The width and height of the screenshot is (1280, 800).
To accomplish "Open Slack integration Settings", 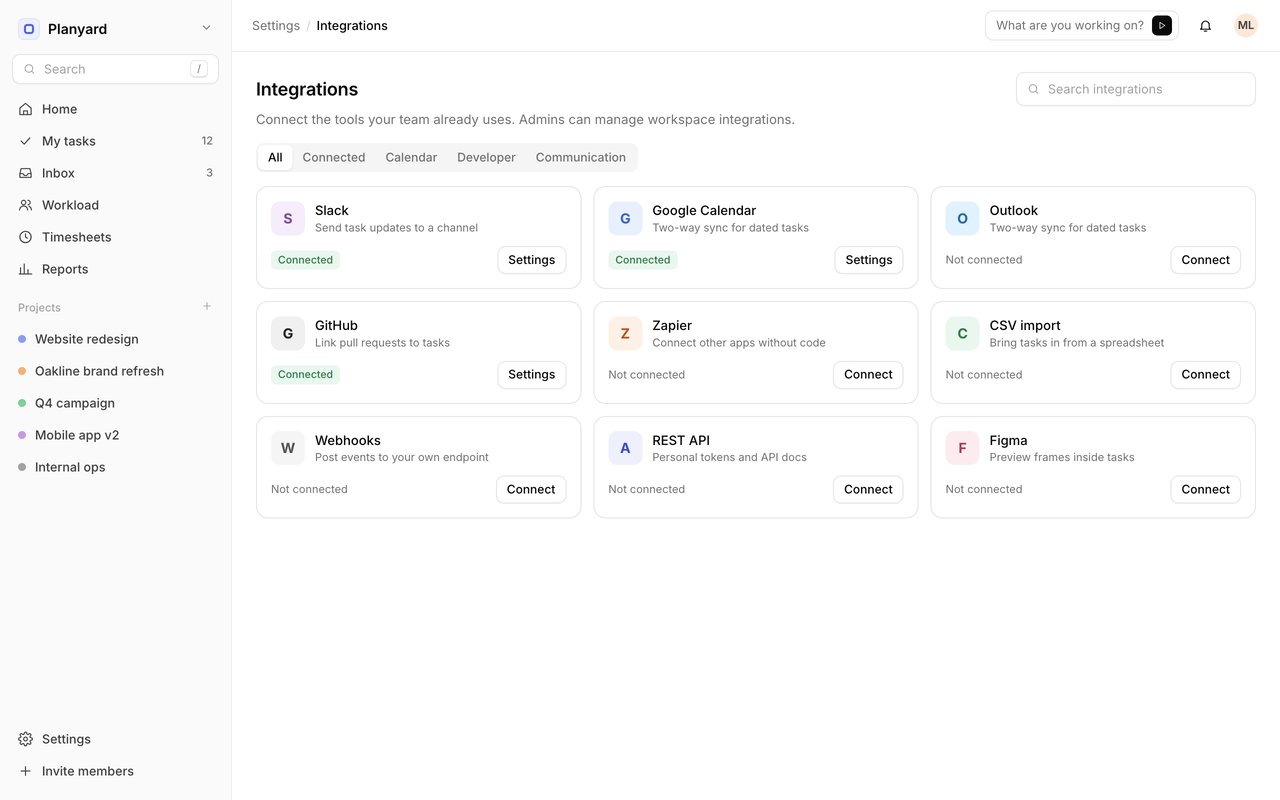I will pos(532,260).
